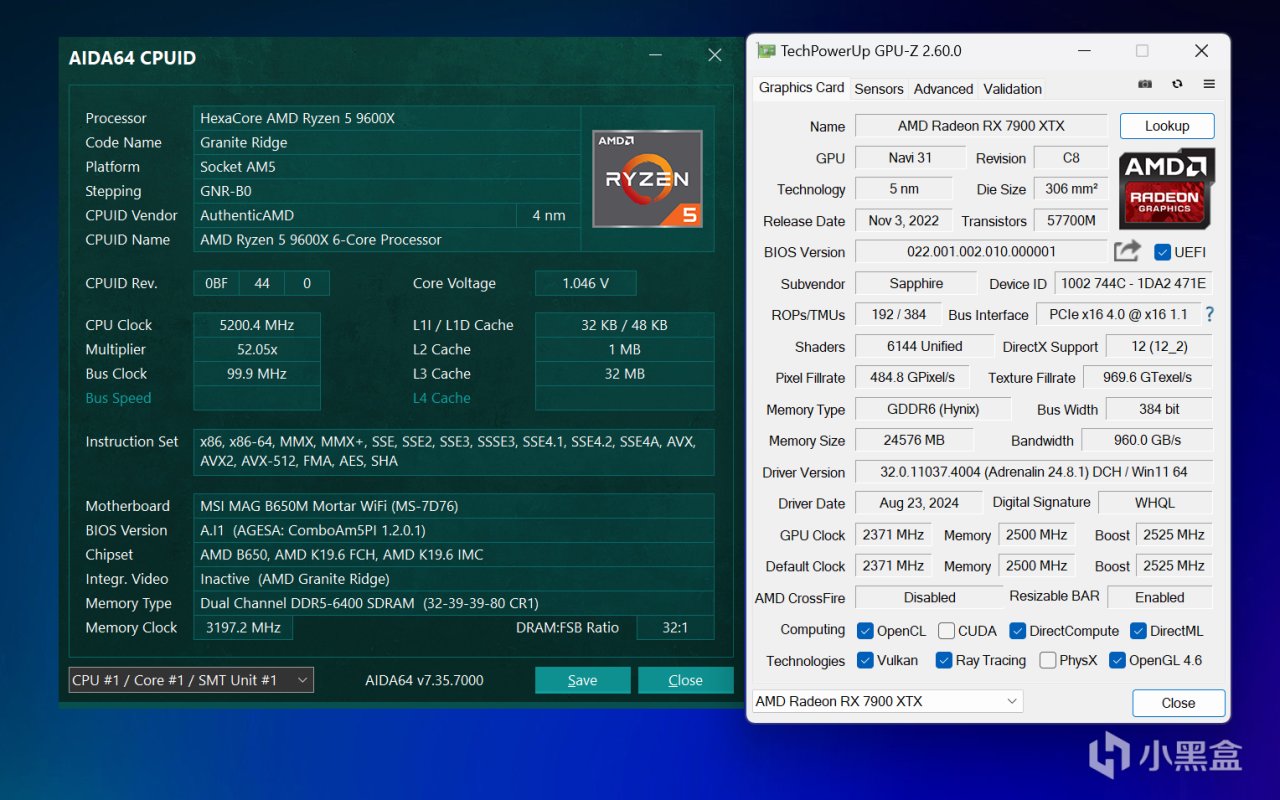Capture a GPU-Z screenshot with the camera icon

click(1145, 84)
